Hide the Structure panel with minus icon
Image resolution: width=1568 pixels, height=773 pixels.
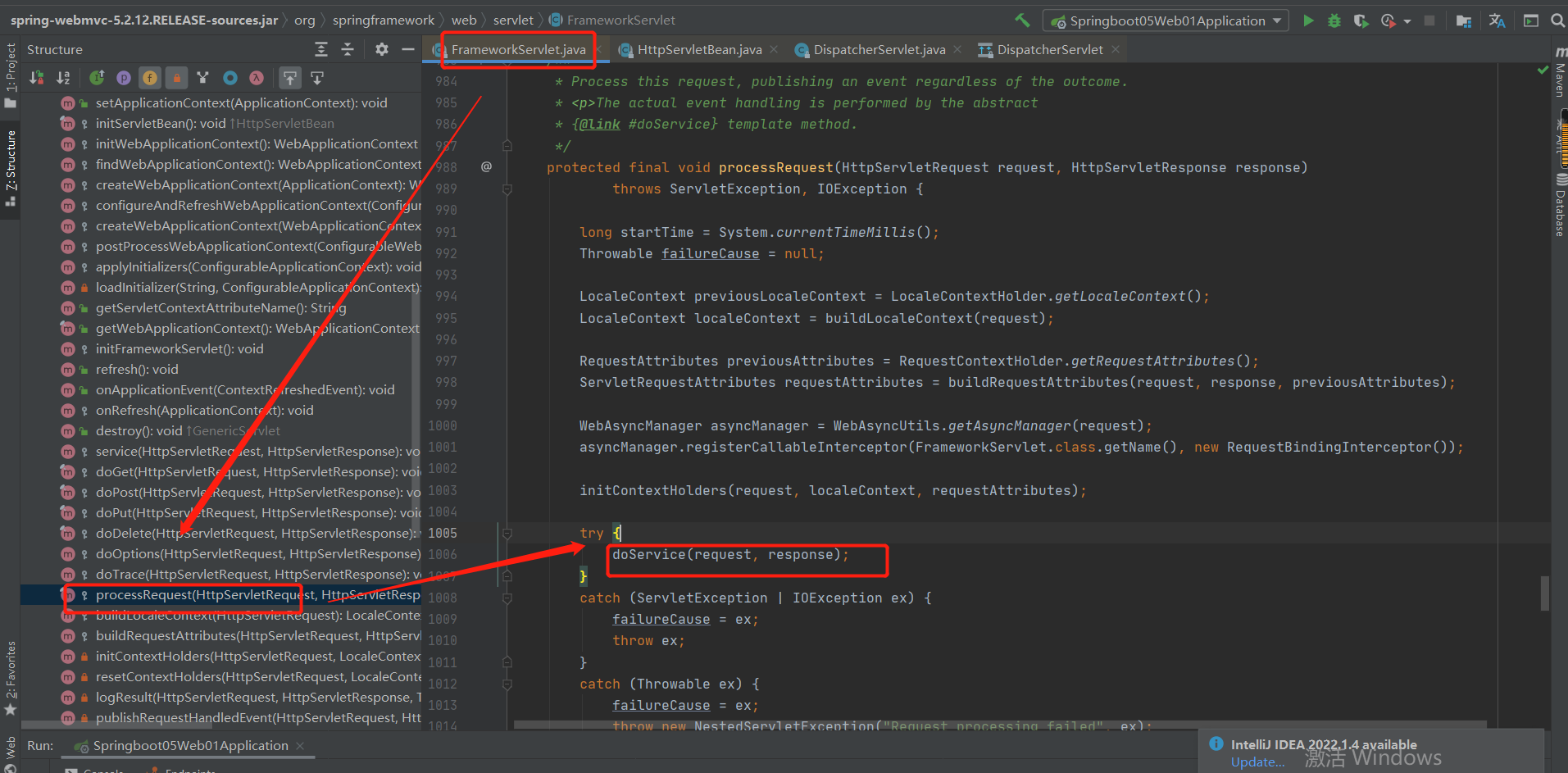pyautogui.click(x=407, y=50)
